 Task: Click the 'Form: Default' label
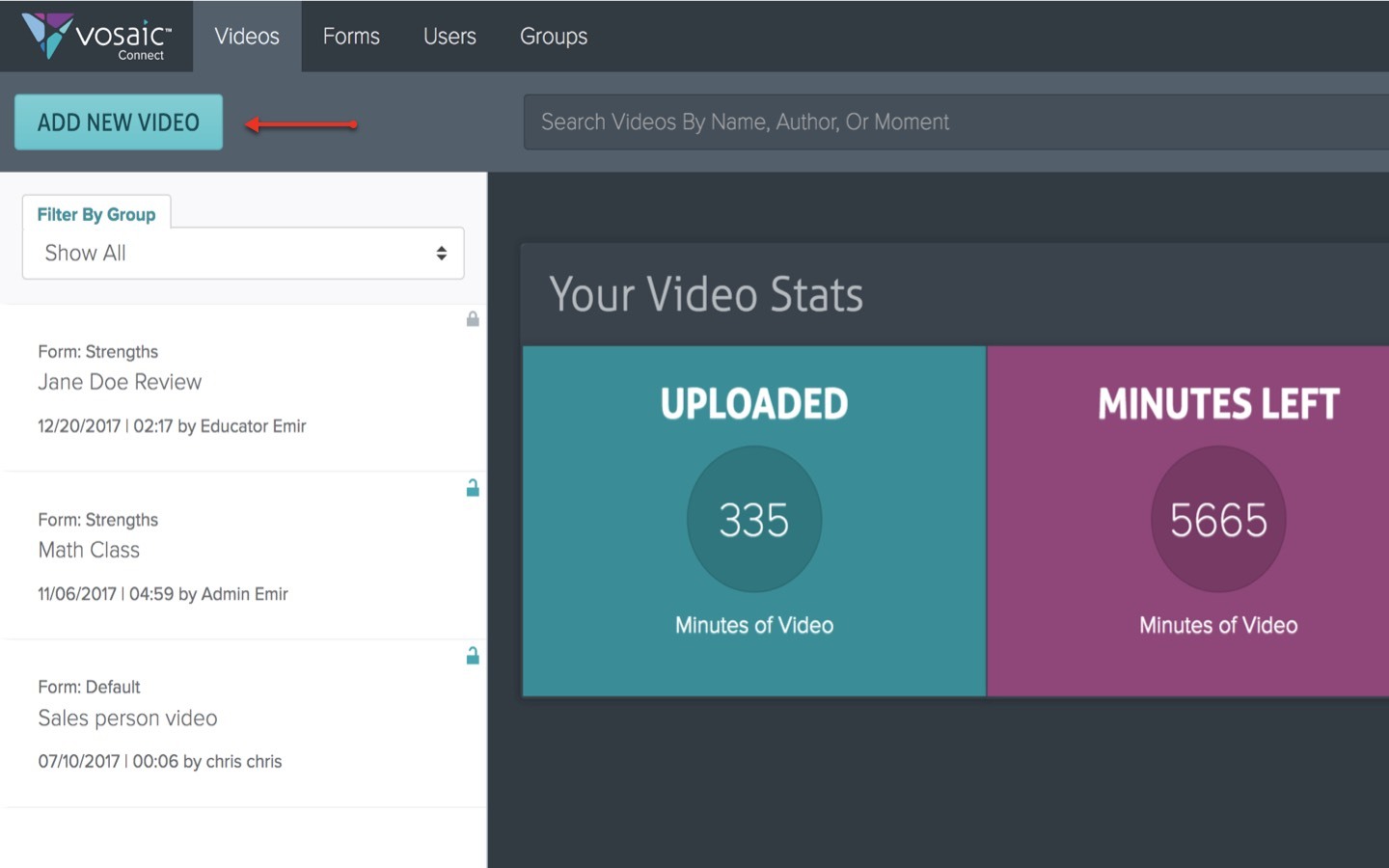[x=89, y=687]
